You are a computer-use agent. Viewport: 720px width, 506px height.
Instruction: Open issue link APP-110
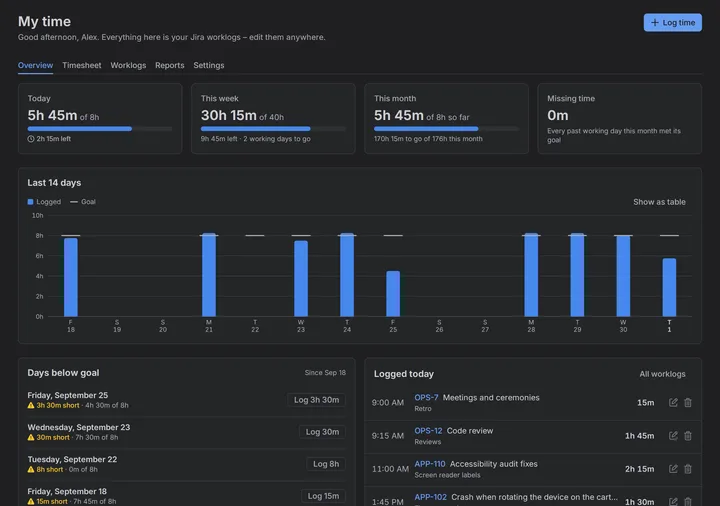430,464
